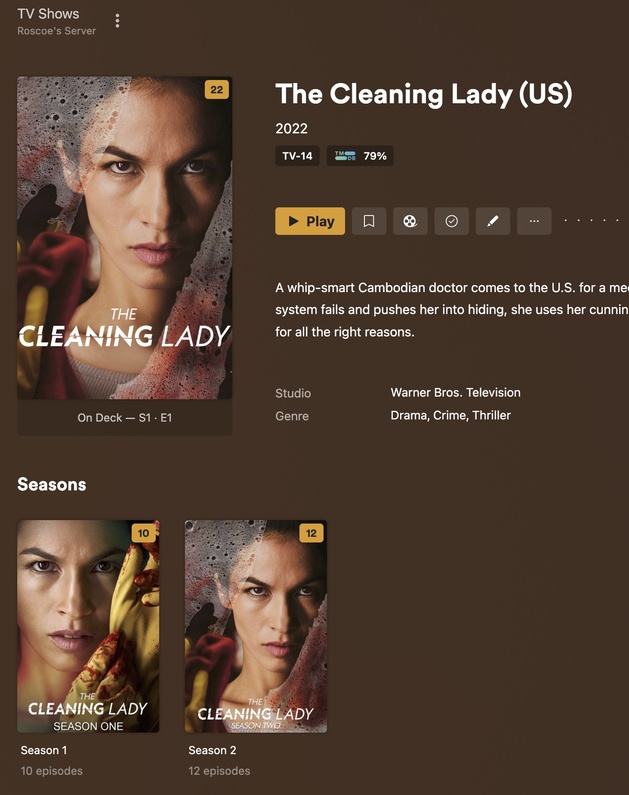Screen dimensions: 629x795
Task: Open the three-dot library options menu
Action: (x=118, y=21)
